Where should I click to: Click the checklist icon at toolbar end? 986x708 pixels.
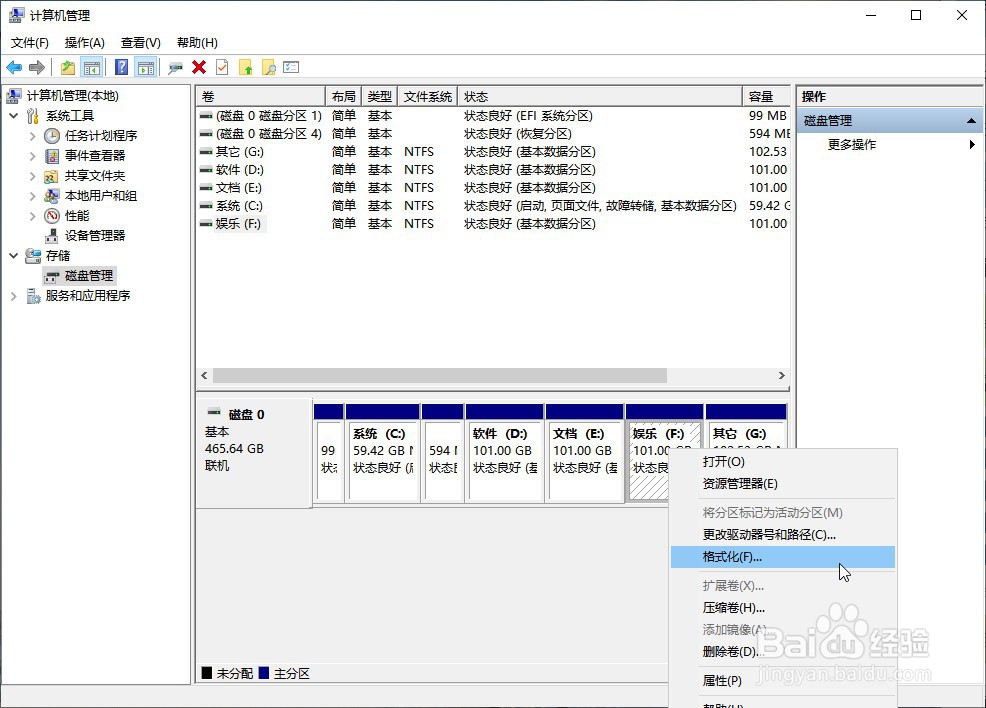coord(291,67)
